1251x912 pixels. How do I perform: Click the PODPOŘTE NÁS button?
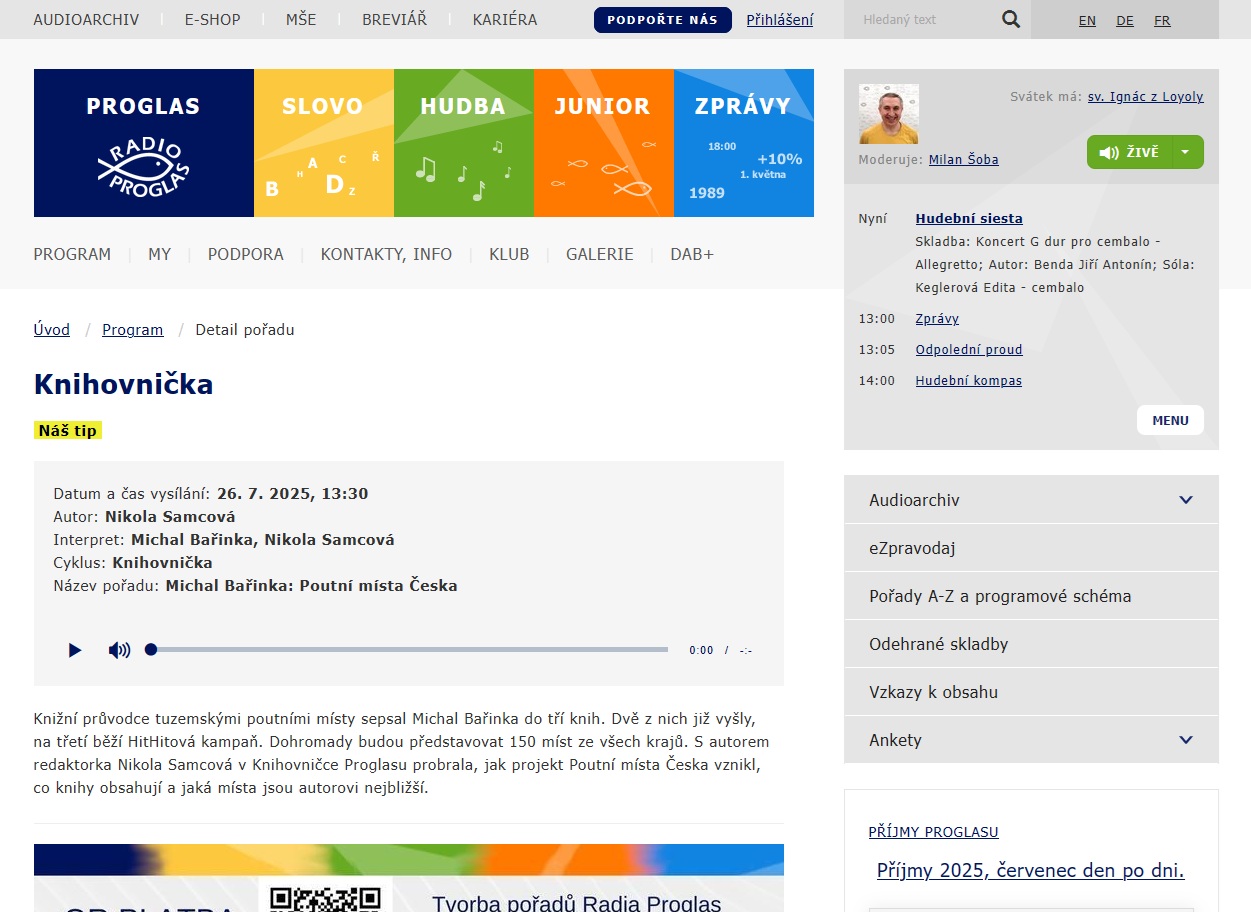(663, 20)
